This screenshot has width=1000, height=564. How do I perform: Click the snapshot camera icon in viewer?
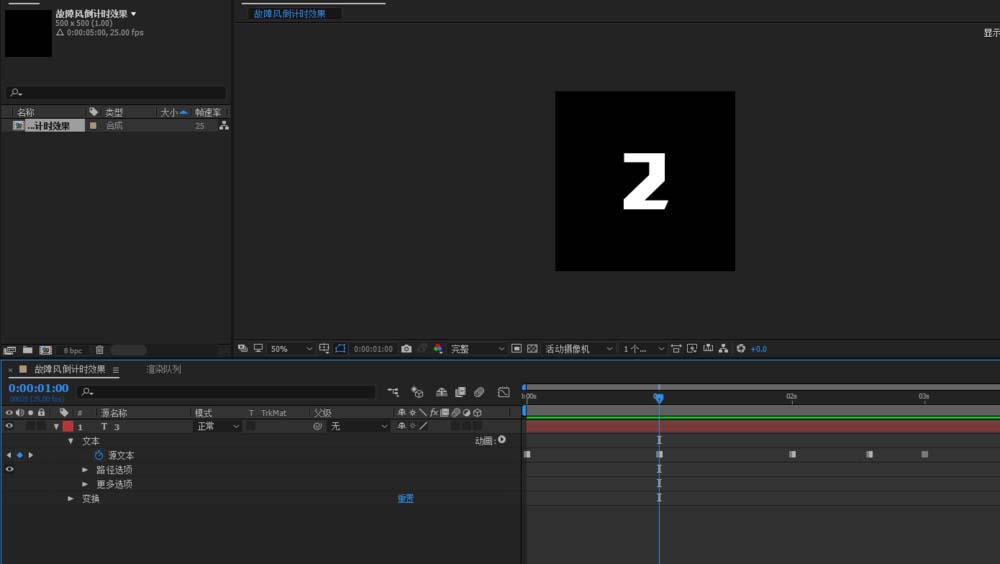tap(406, 349)
